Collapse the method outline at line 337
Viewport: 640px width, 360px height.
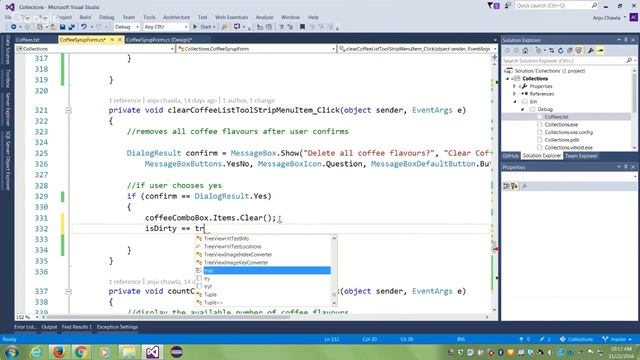[x=69, y=292]
